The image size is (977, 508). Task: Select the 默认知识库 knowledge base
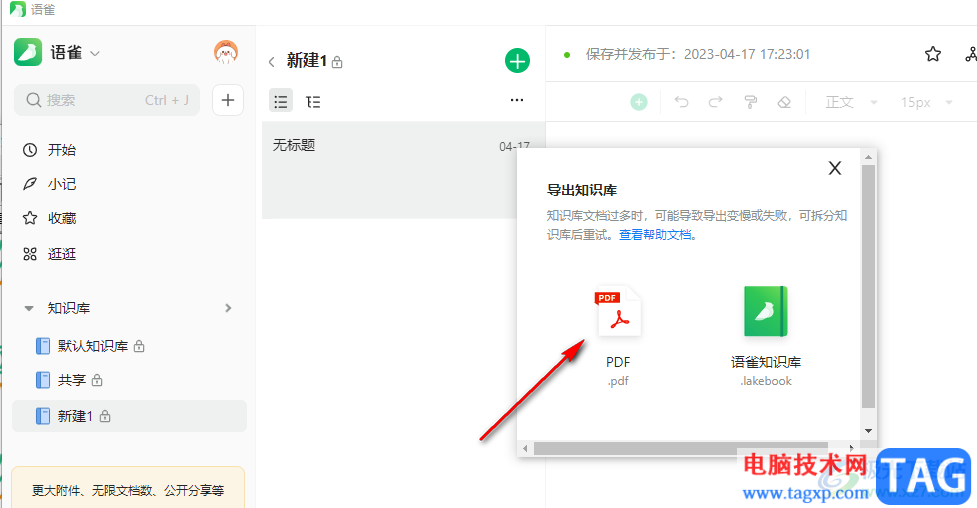click(x=129, y=346)
